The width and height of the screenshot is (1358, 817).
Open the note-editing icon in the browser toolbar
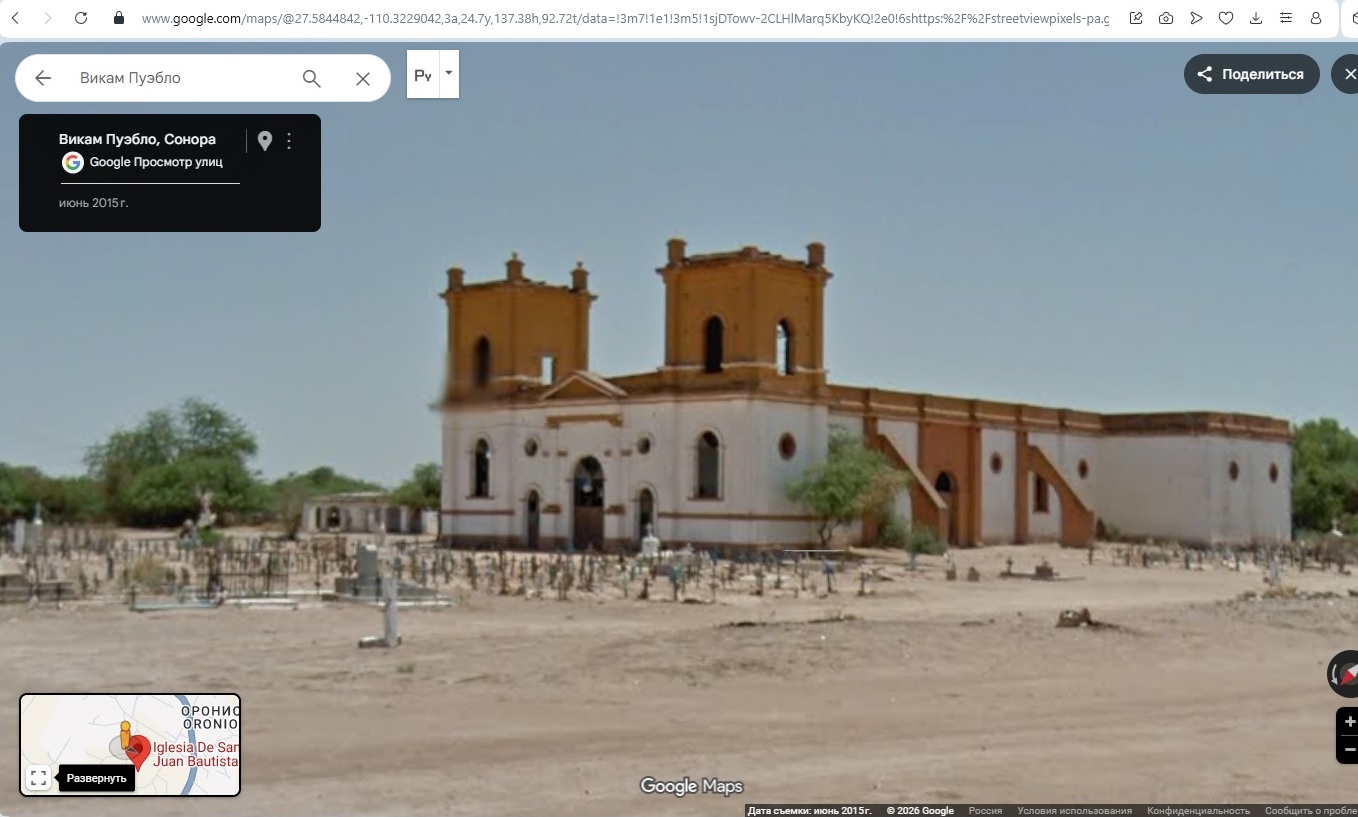(x=1136, y=18)
